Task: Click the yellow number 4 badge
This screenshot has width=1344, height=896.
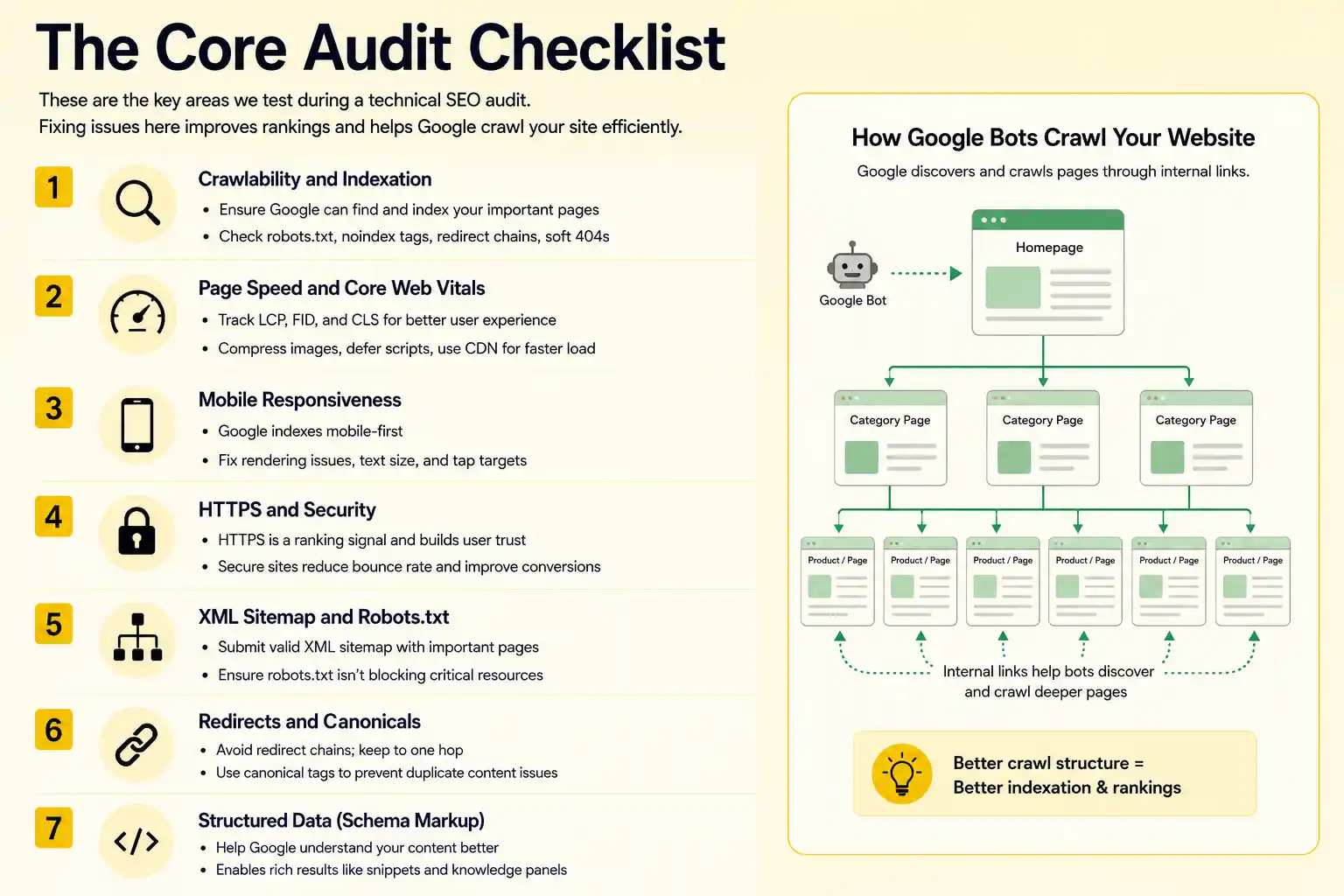Action: [53, 517]
